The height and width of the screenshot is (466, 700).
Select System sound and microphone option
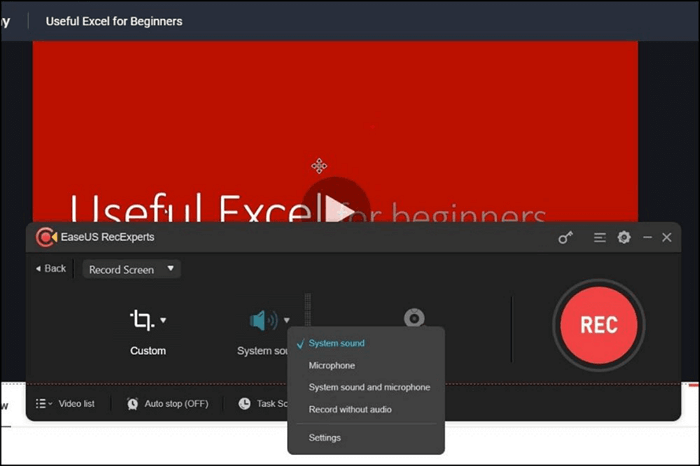[x=369, y=387]
